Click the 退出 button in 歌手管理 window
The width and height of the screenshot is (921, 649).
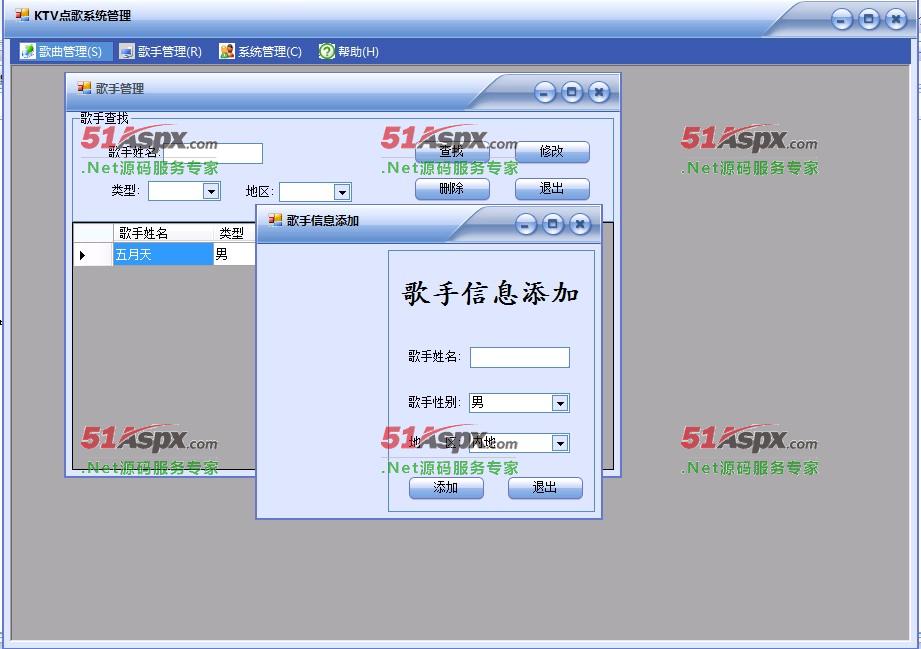(x=552, y=189)
